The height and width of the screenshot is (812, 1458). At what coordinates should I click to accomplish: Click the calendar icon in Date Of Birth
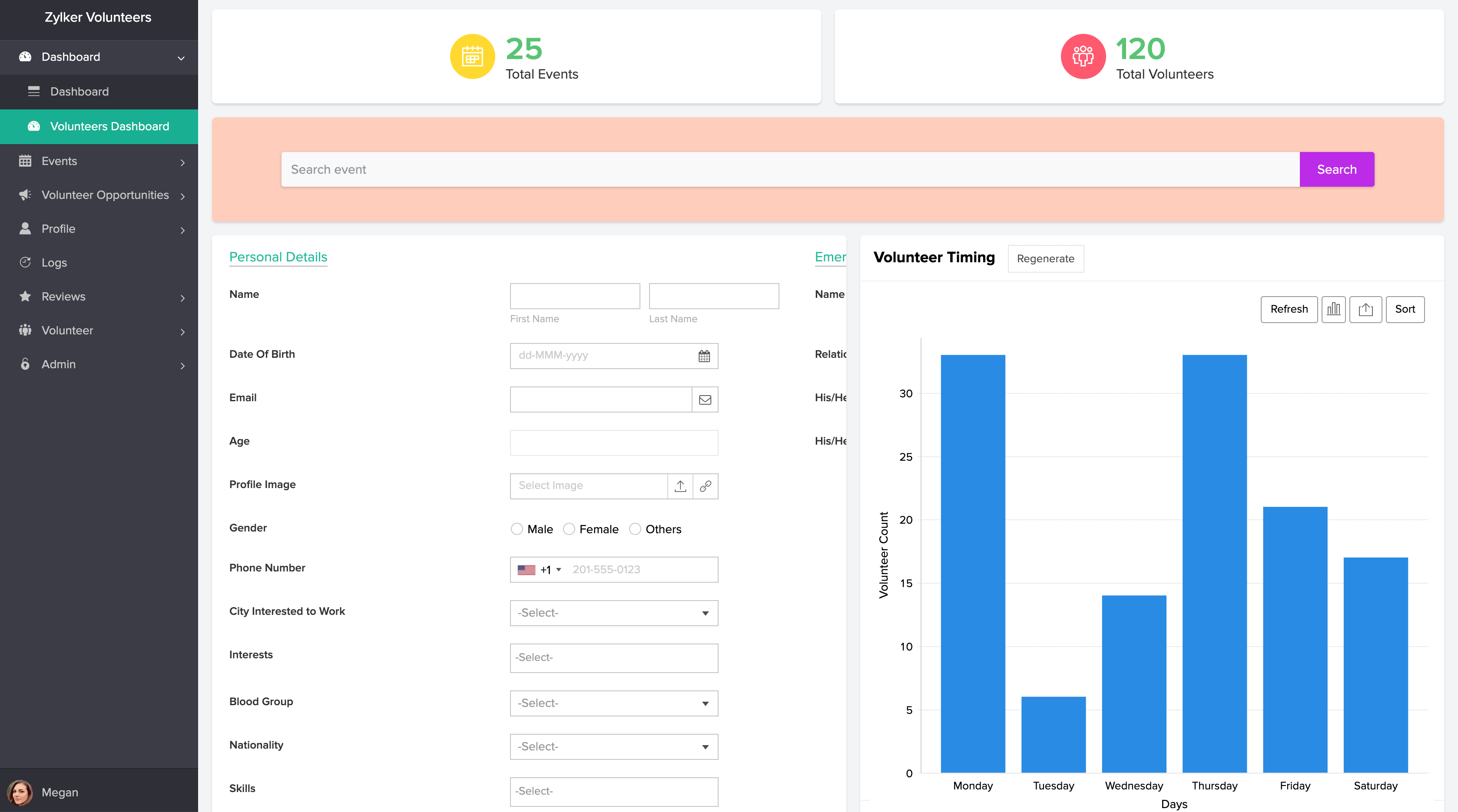(703, 356)
